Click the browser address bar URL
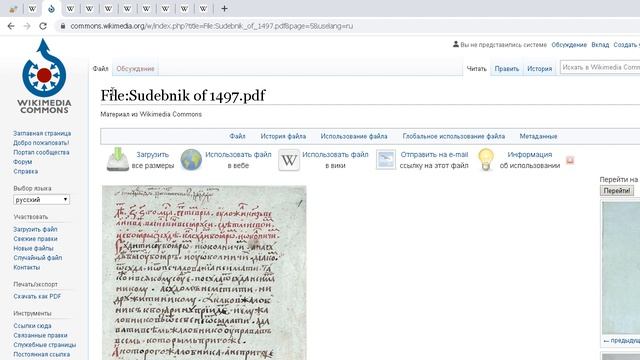 tap(211, 26)
